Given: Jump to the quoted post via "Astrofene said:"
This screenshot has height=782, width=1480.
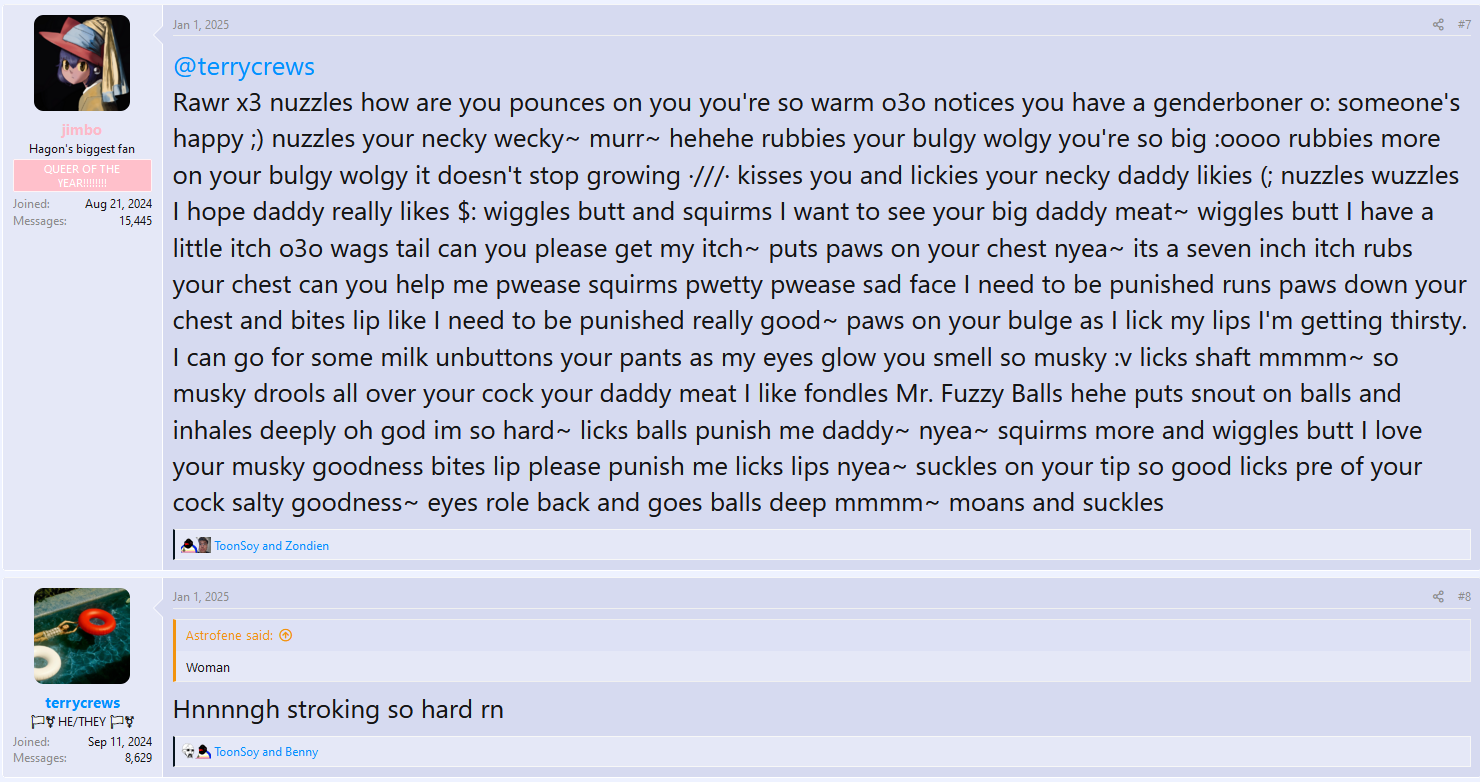Looking at the screenshot, I should [231, 635].
